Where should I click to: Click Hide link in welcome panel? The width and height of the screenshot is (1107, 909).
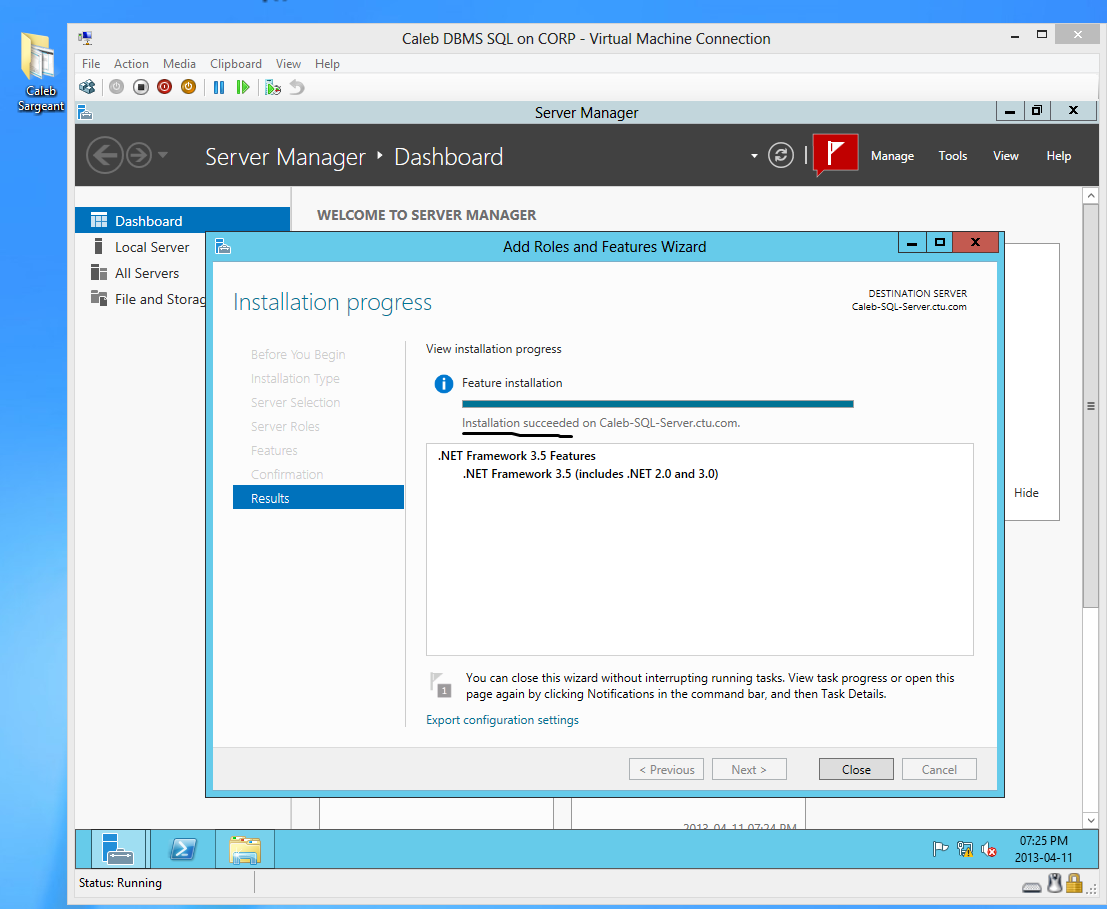click(x=1026, y=493)
